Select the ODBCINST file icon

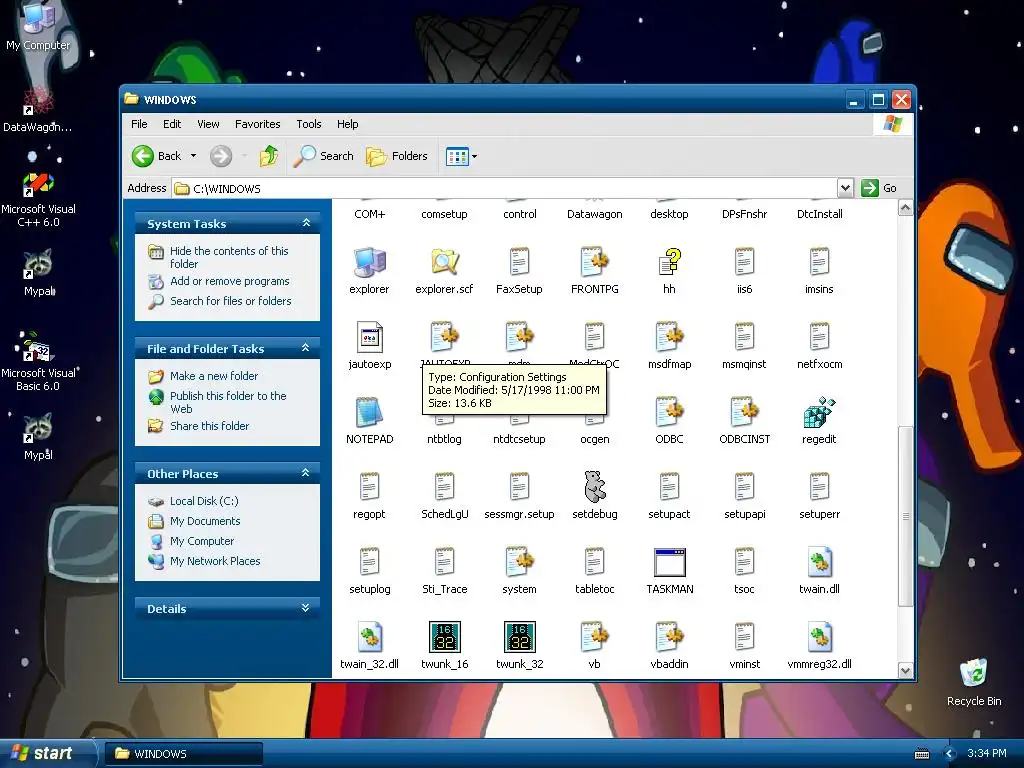[x=744, y=413]
